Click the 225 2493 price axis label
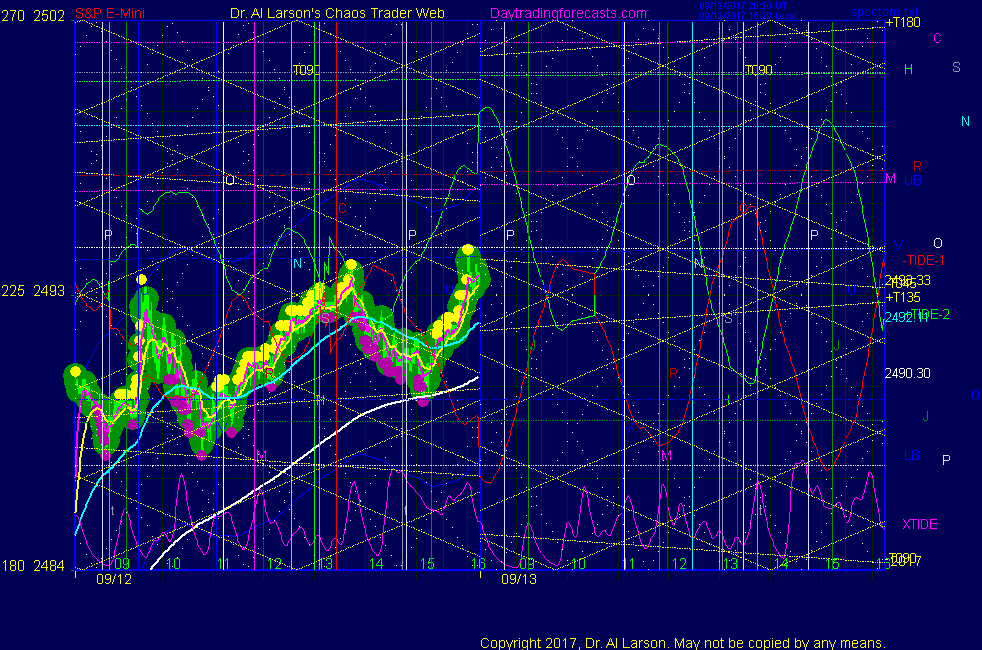 (33, 291)
